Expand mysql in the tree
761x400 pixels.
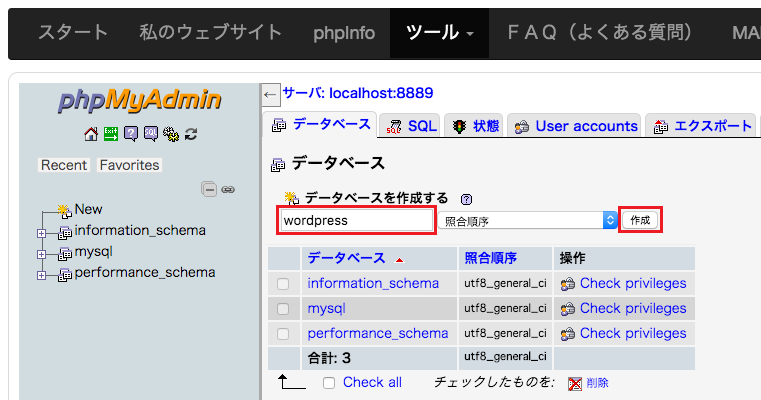[42, 254]
